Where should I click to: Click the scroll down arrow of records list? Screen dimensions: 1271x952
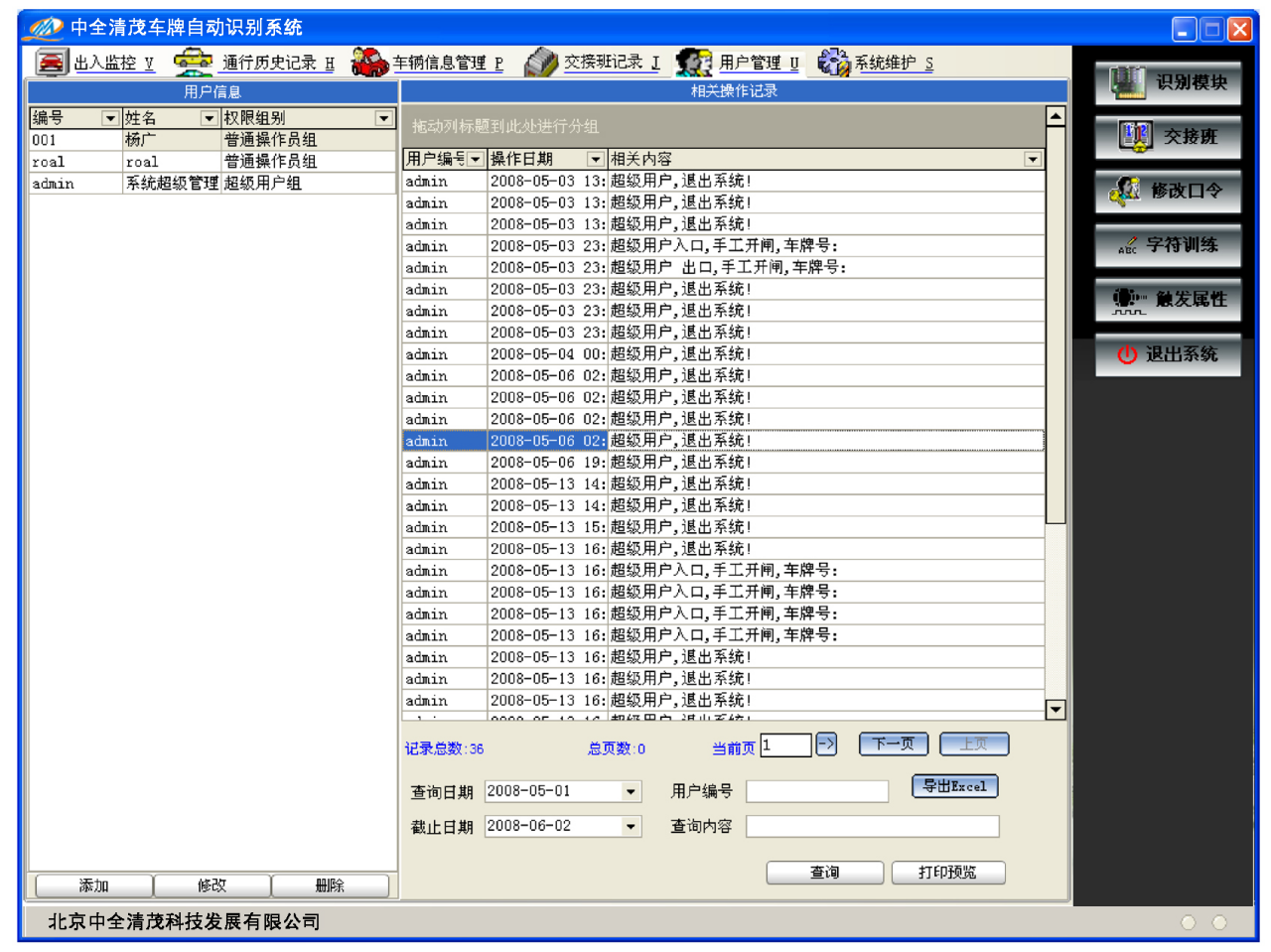[x=1056, y=709]
